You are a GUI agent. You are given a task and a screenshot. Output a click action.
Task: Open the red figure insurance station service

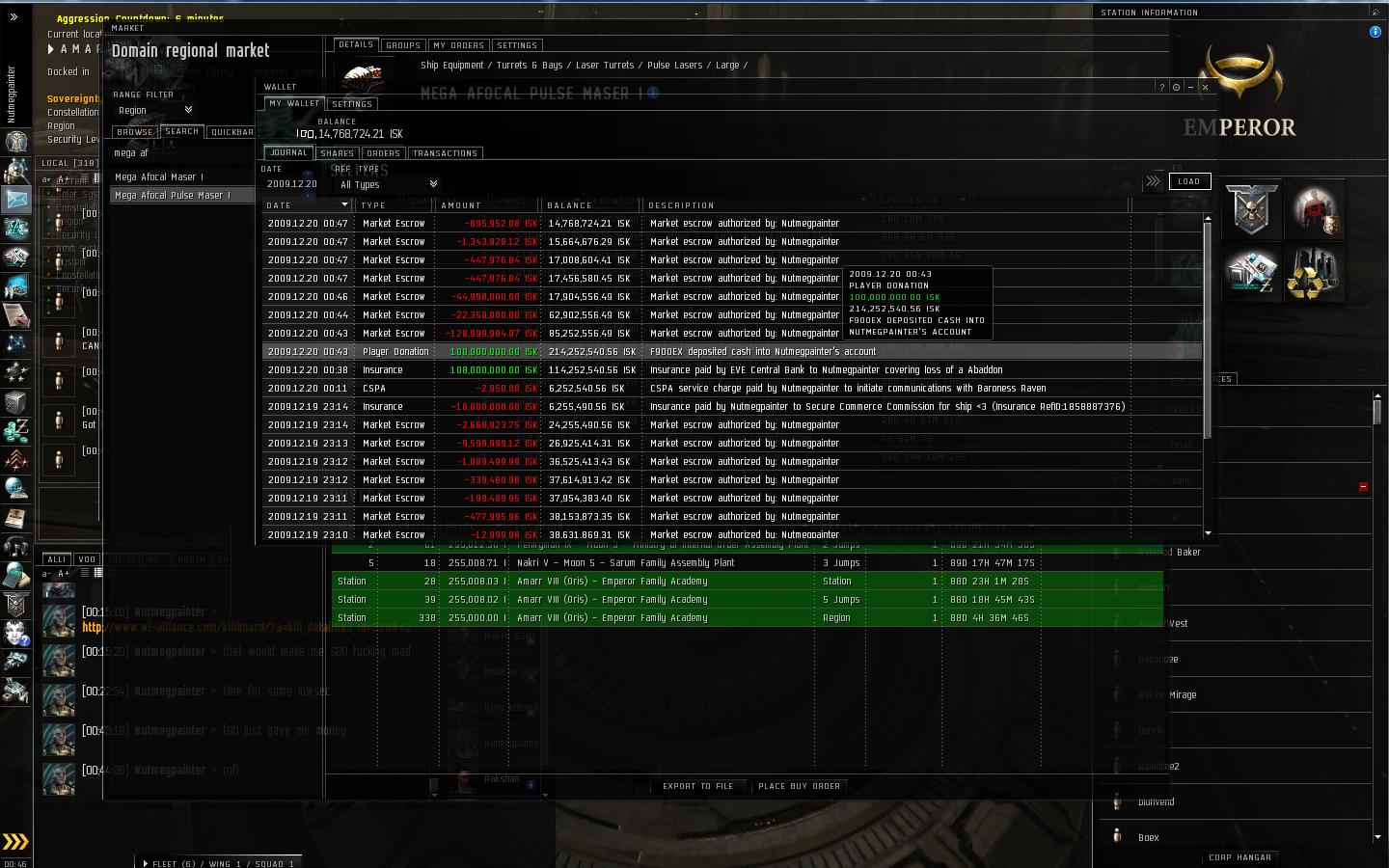[1314, 209]
